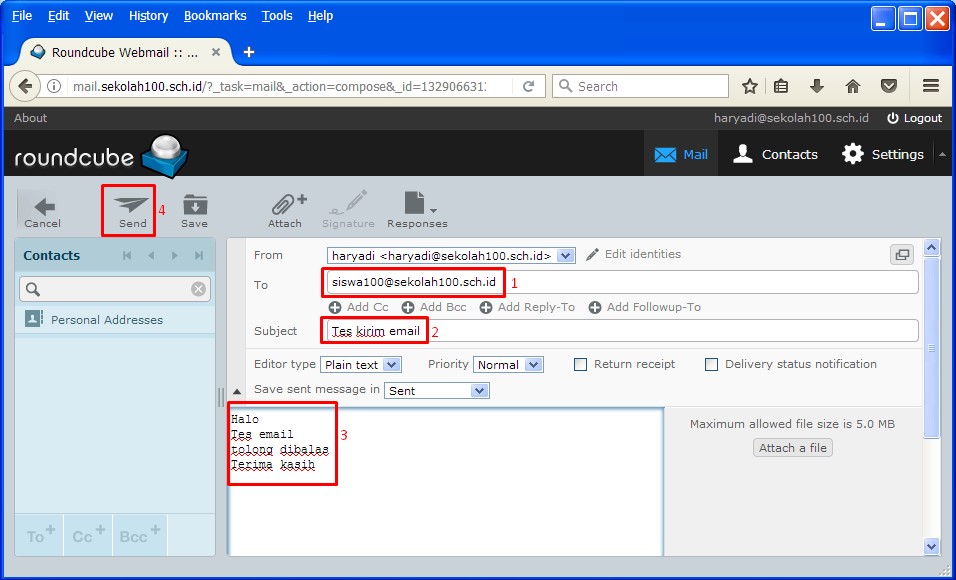Click the Send paper plane icon

131,204
